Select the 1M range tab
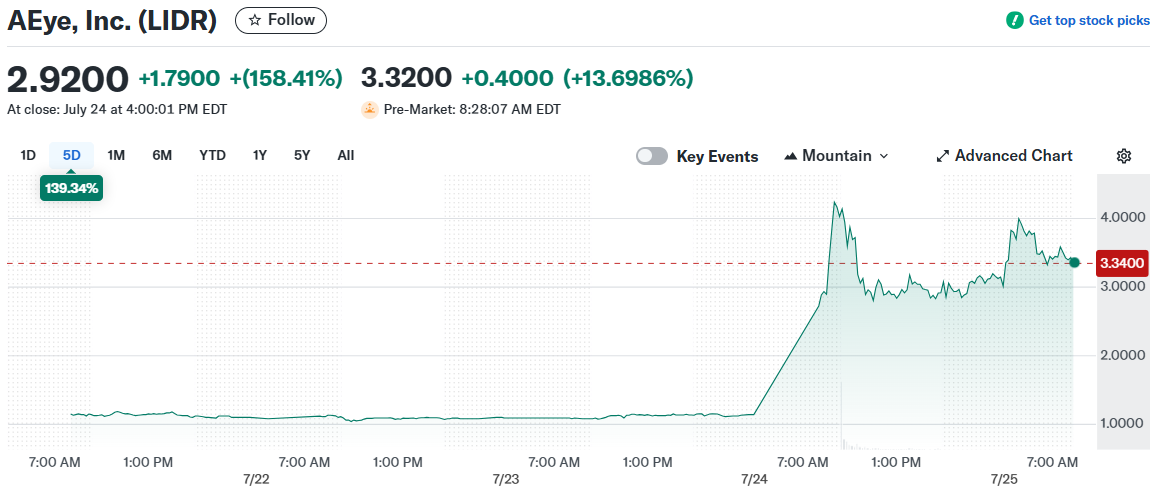The image size is (1155, 487). (x=116, y=155)
